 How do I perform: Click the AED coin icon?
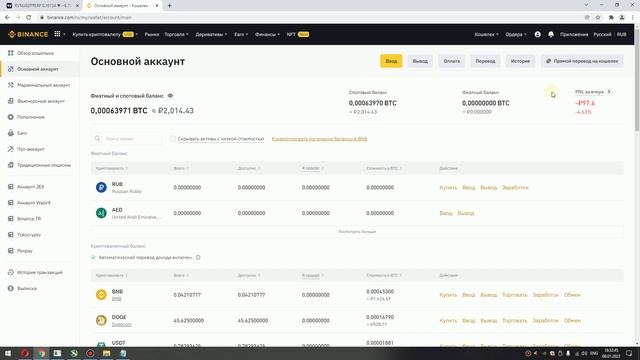click(x=101, y=213)
